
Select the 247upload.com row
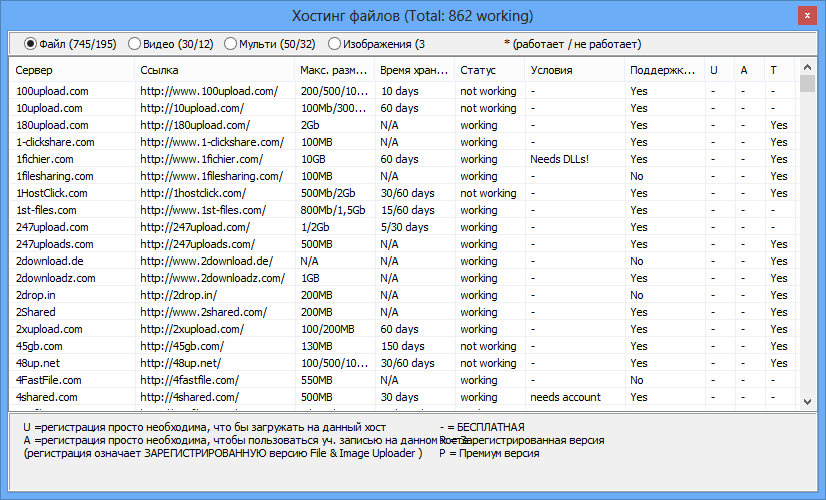[404, 227]
